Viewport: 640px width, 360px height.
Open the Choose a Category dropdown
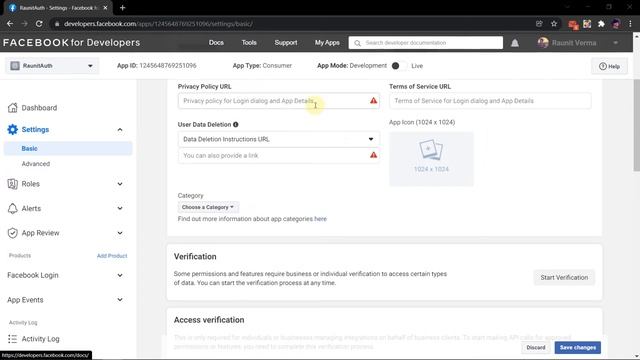pos(208,207)
